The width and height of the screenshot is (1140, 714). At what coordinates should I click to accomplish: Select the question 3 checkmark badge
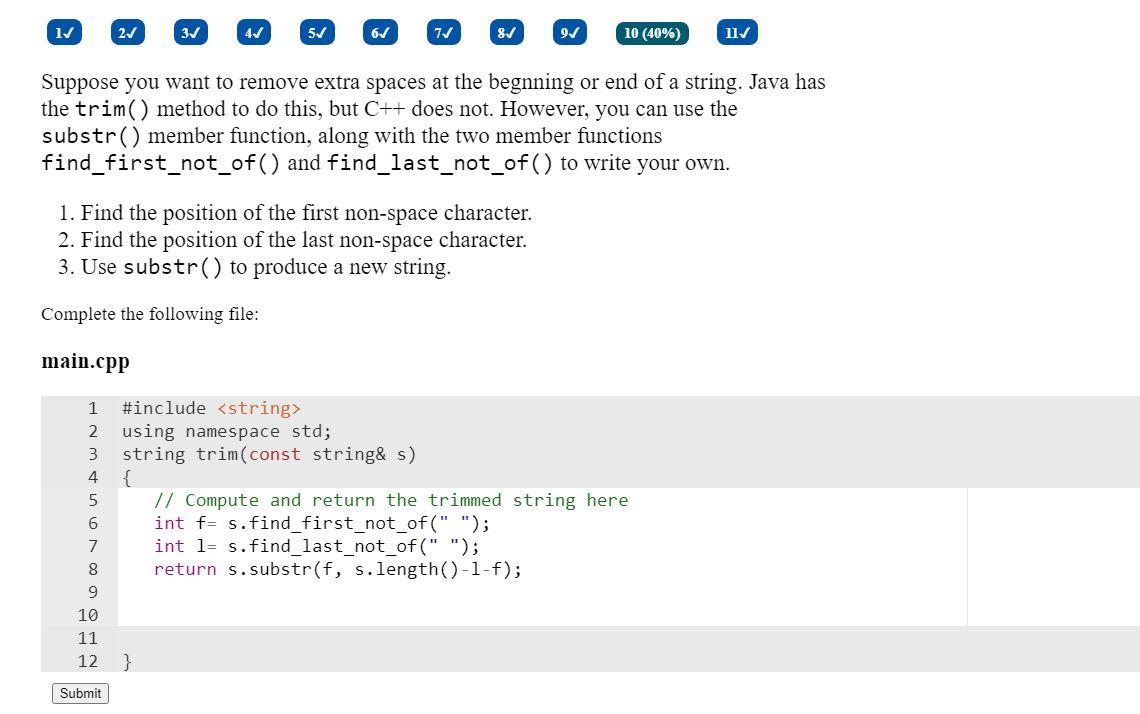[190, 32]
